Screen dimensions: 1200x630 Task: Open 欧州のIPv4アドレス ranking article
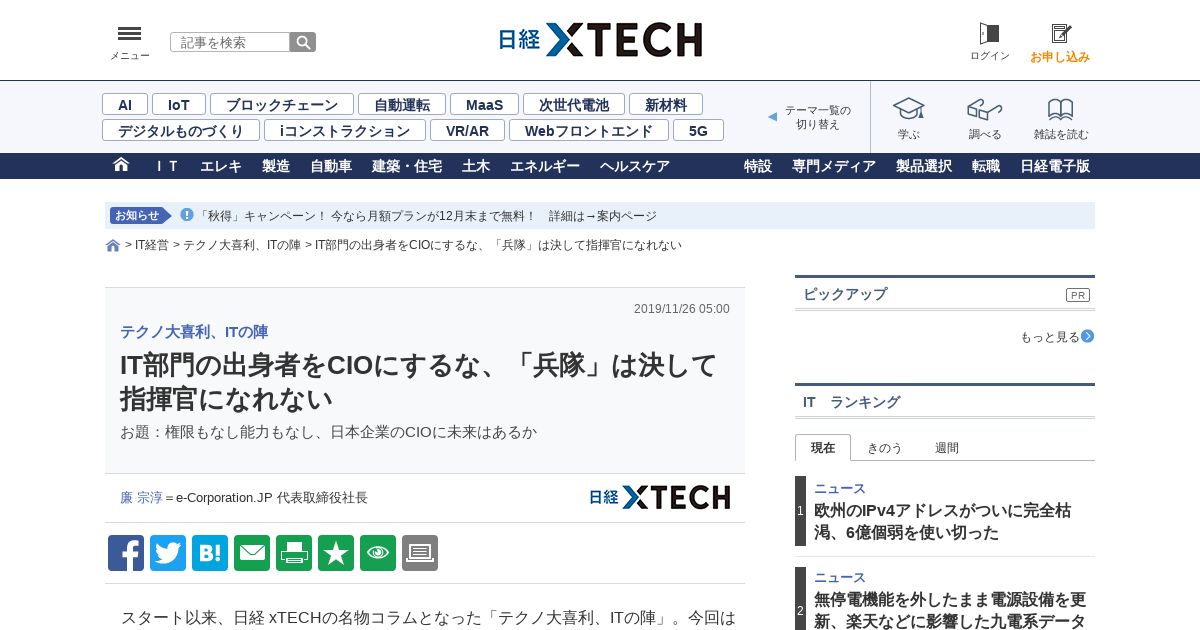942,521
